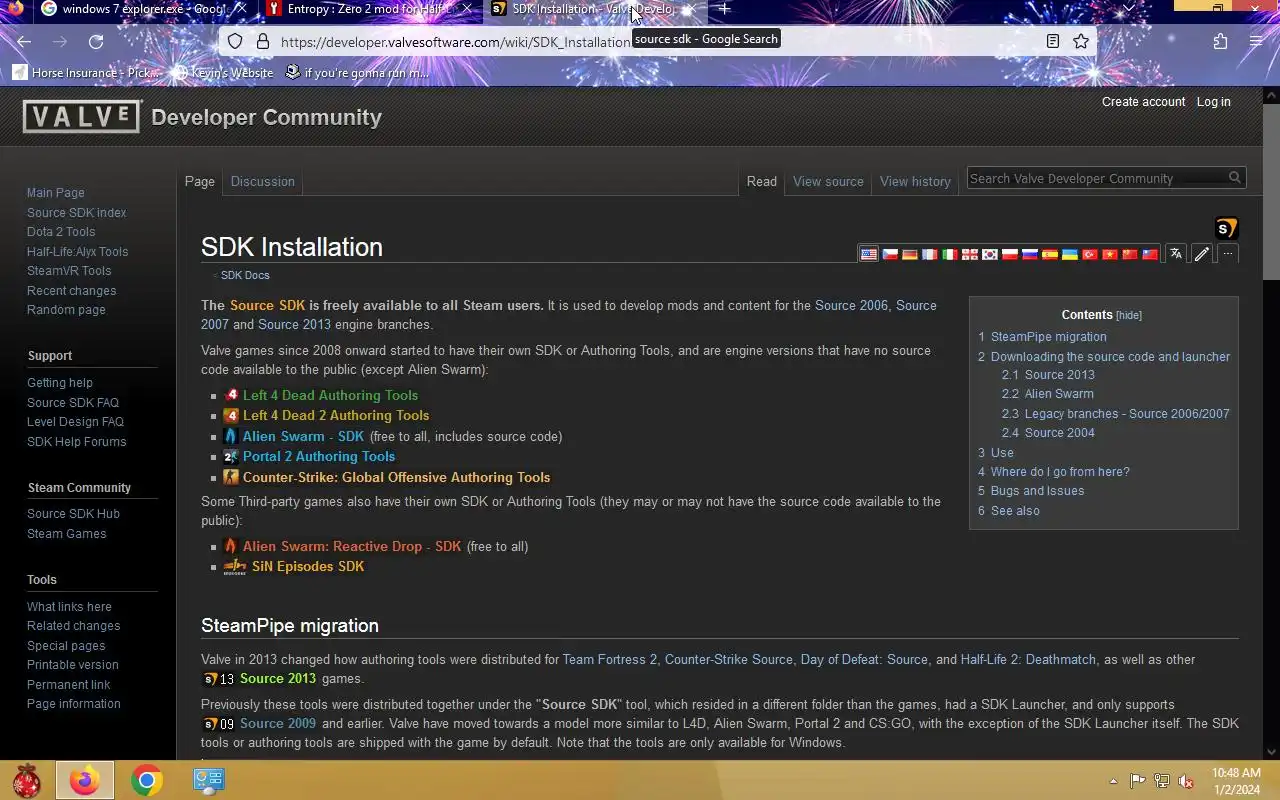Open Horse Insurance bookmark
This screenshot has height=800, width=1280.
coord(88,73)
